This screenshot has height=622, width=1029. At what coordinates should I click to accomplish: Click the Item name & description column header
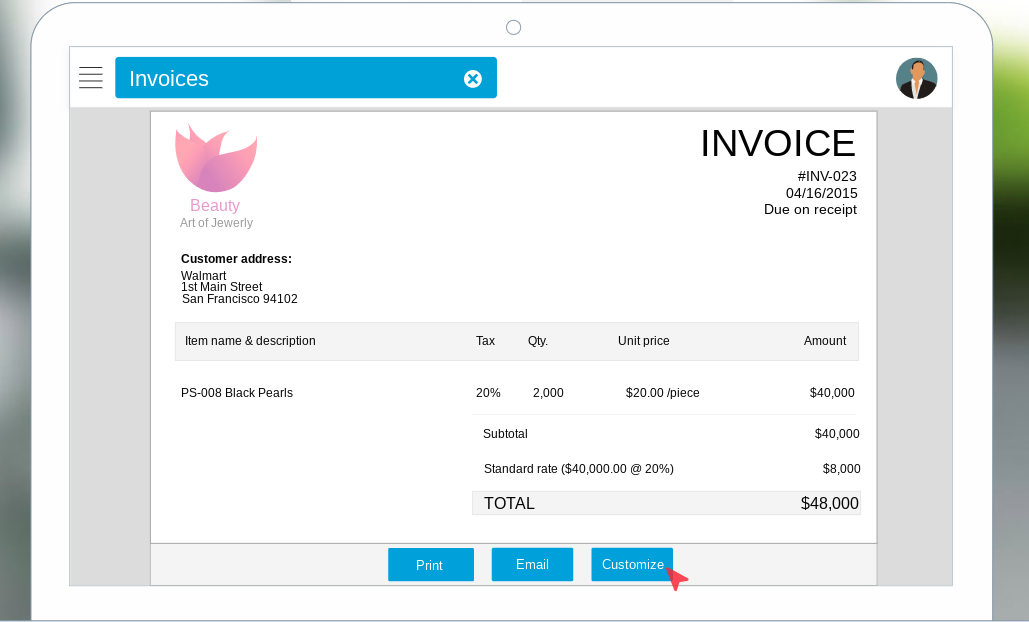pos(251,341)
